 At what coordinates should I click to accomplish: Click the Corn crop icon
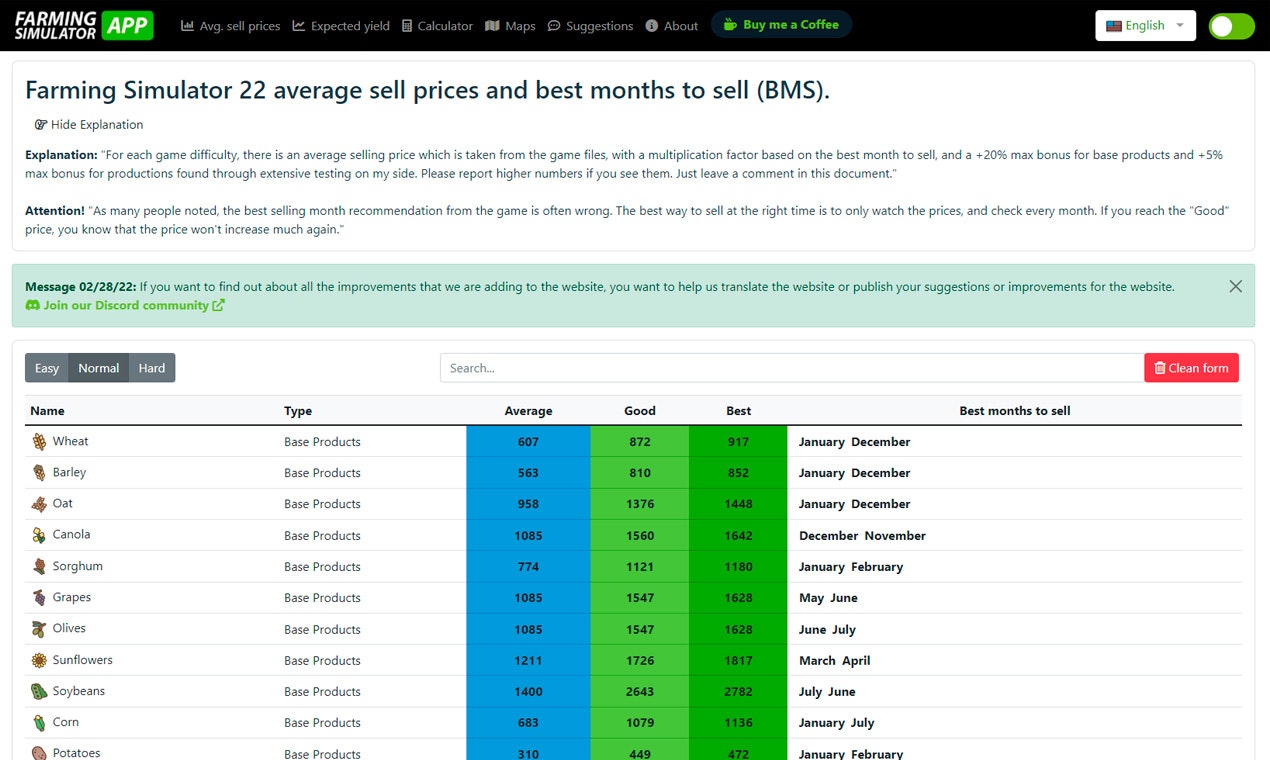click(39, 723)
